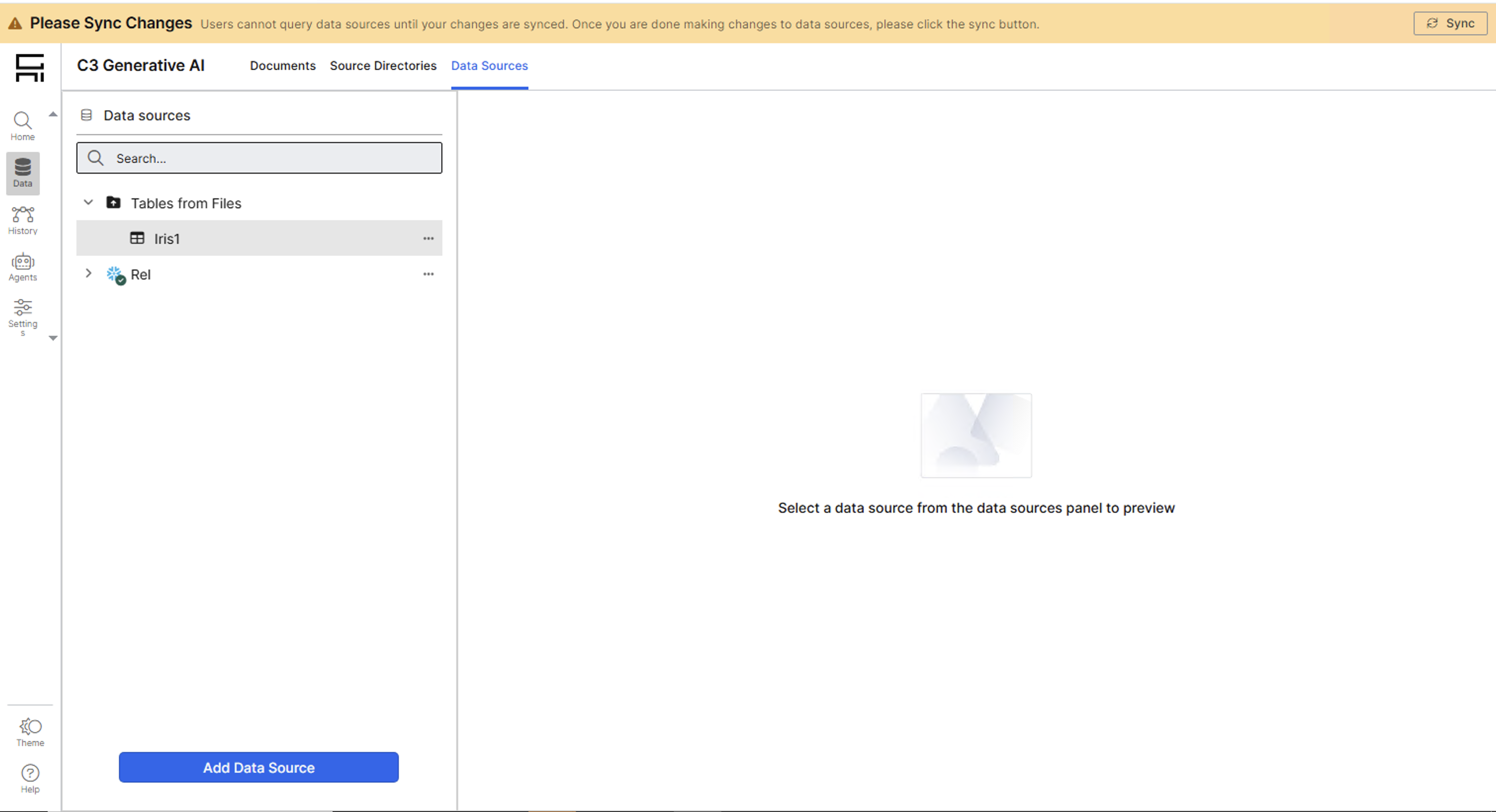Click the Add Data Source button
This screenshot has height=812, width=1496.
pos(258,767)
